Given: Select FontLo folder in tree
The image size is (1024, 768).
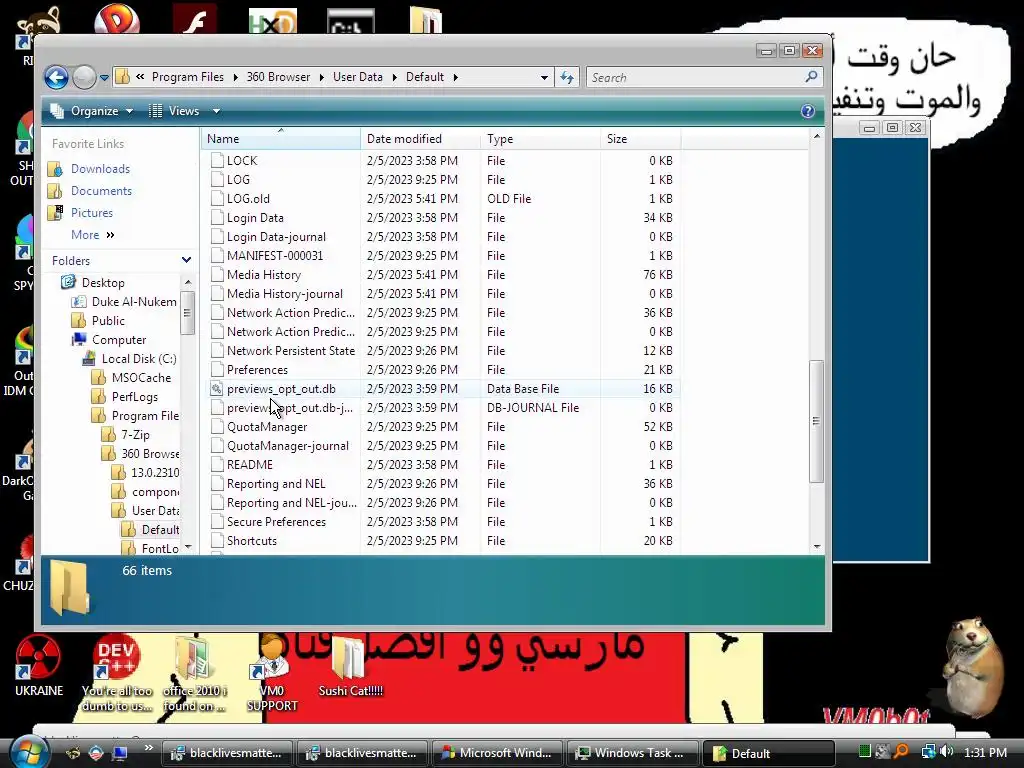Looking at the screenshot, I should click(159, 549).
